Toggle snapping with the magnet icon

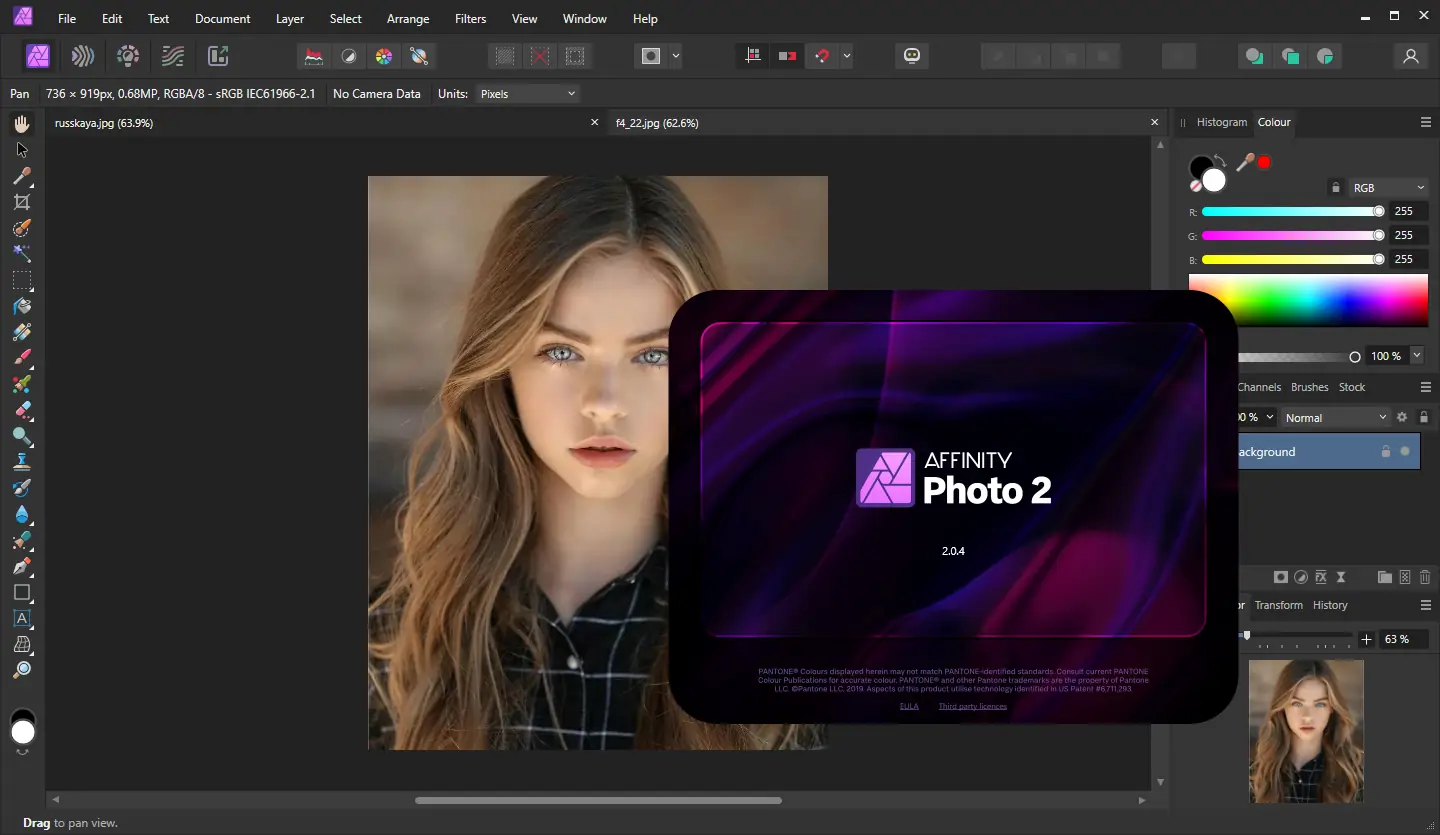click(x=822, y=56)
